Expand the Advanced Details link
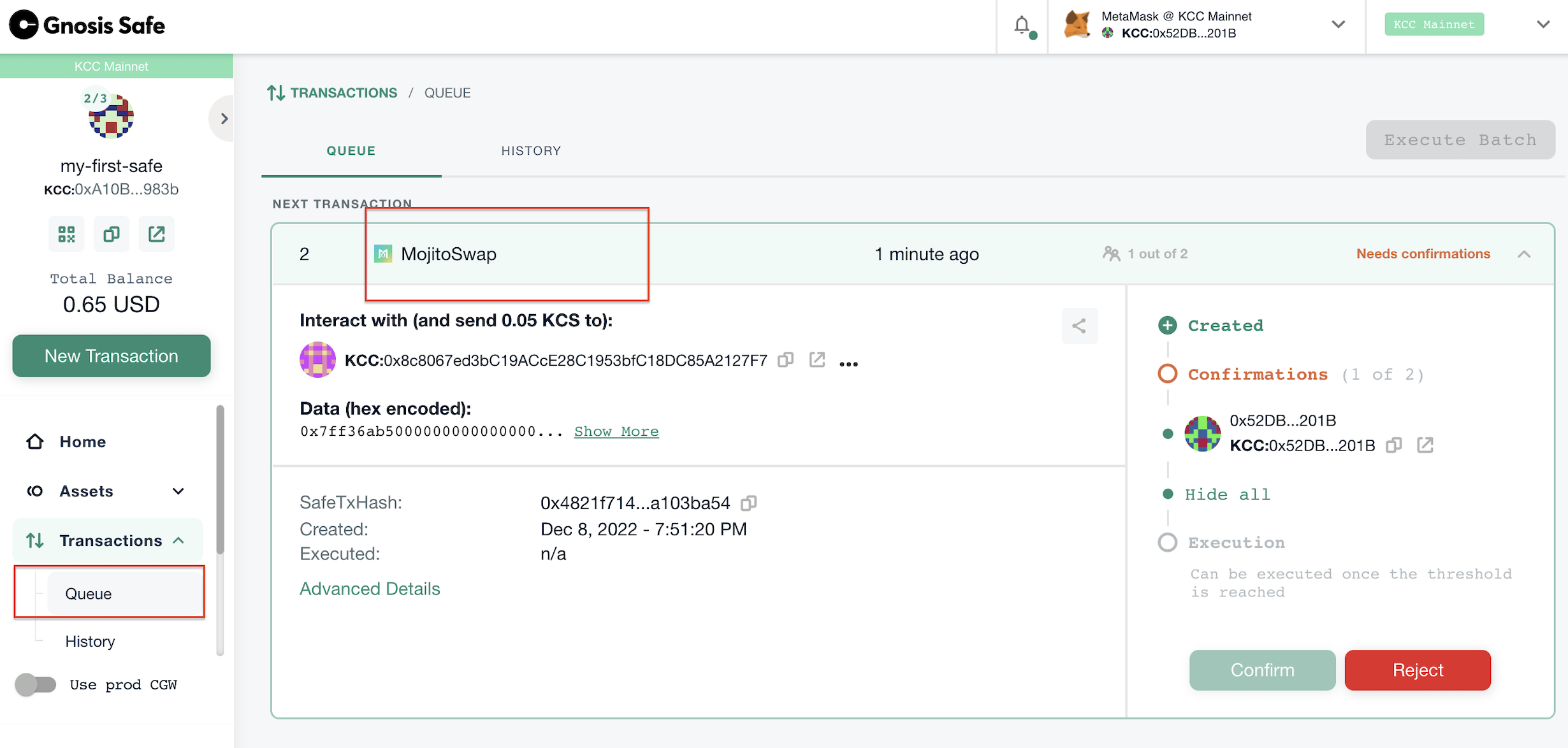 click(x=370, y=589)
